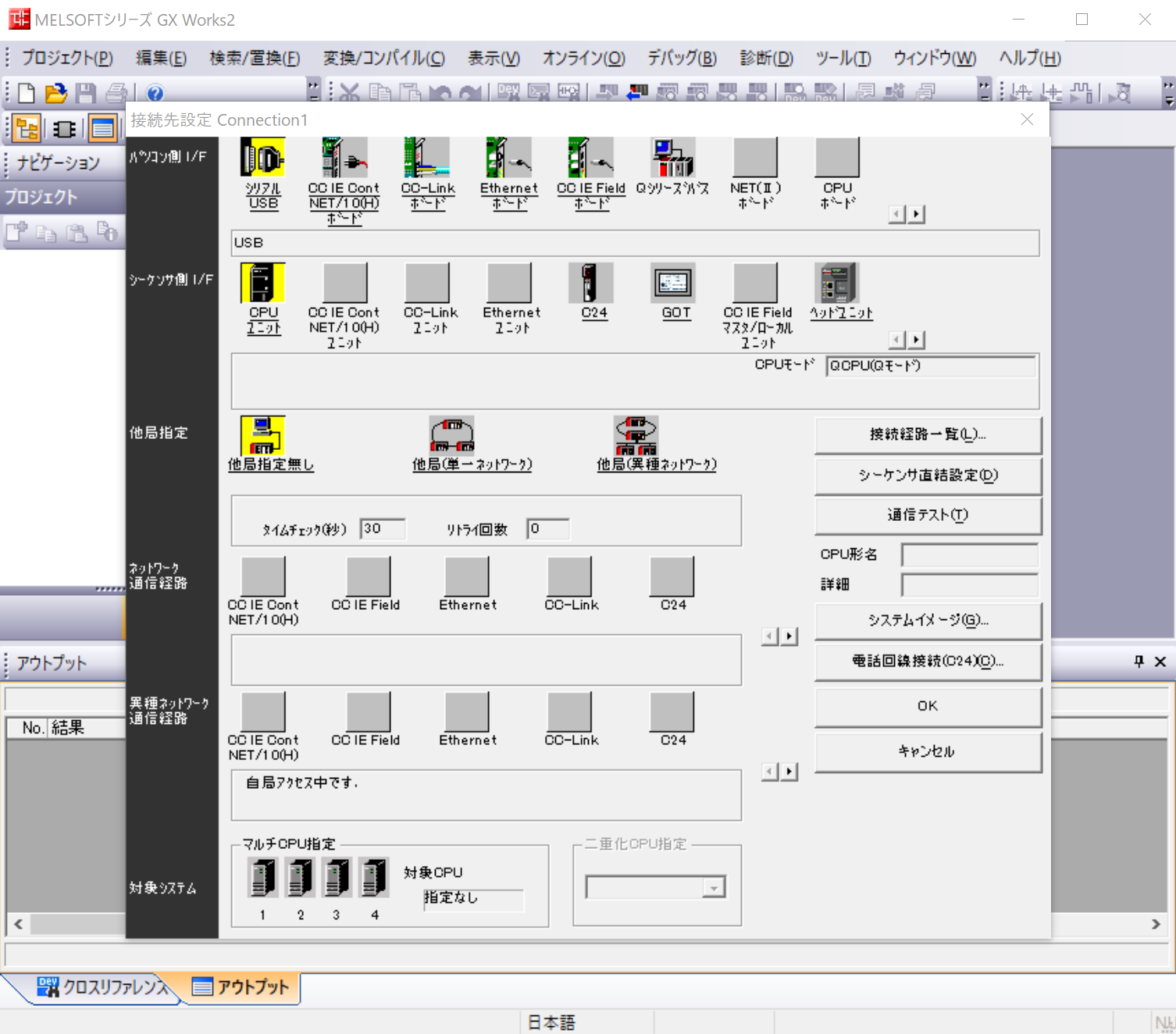Switch to the クロスリファレンス tab

point(102,986)
